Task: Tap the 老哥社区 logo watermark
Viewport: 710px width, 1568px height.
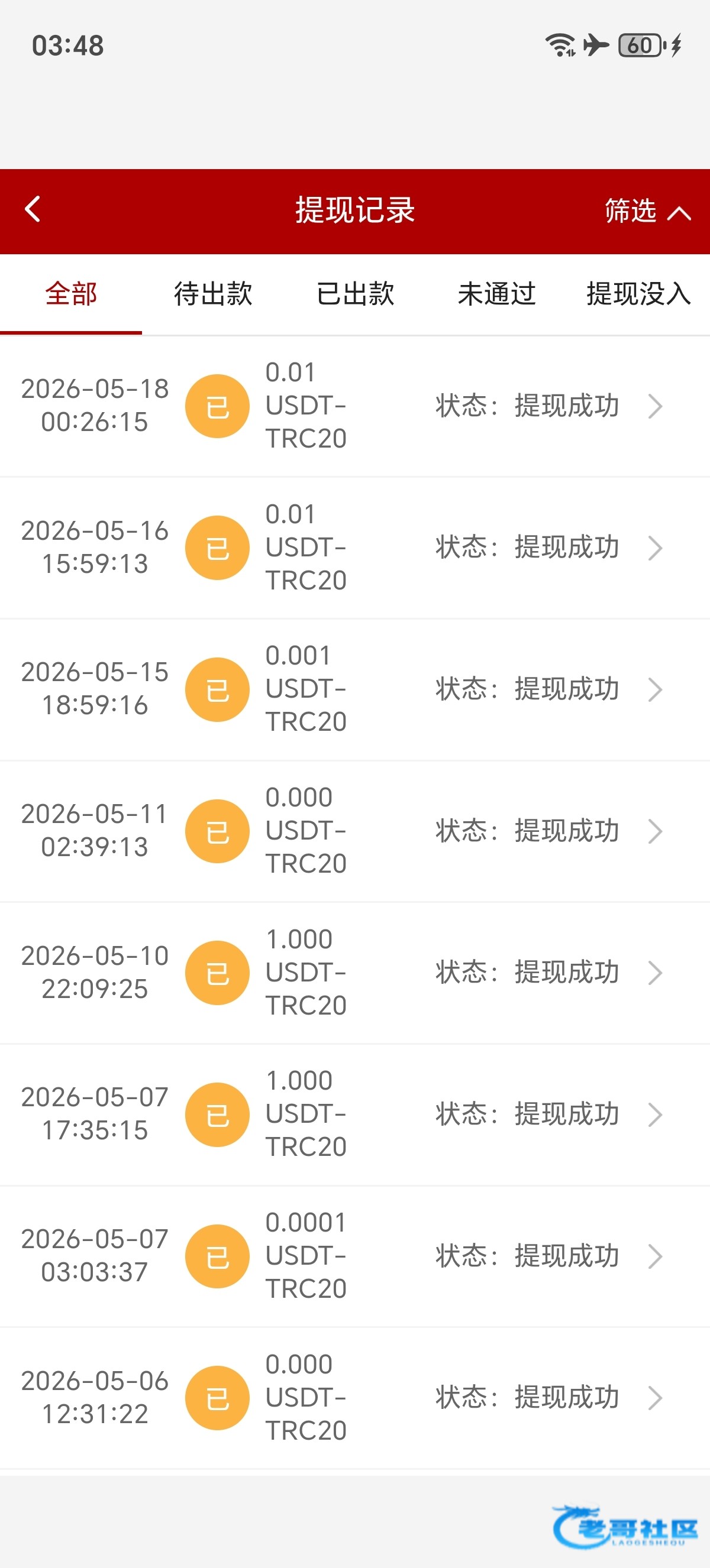Action: (x=625, y=1527)
